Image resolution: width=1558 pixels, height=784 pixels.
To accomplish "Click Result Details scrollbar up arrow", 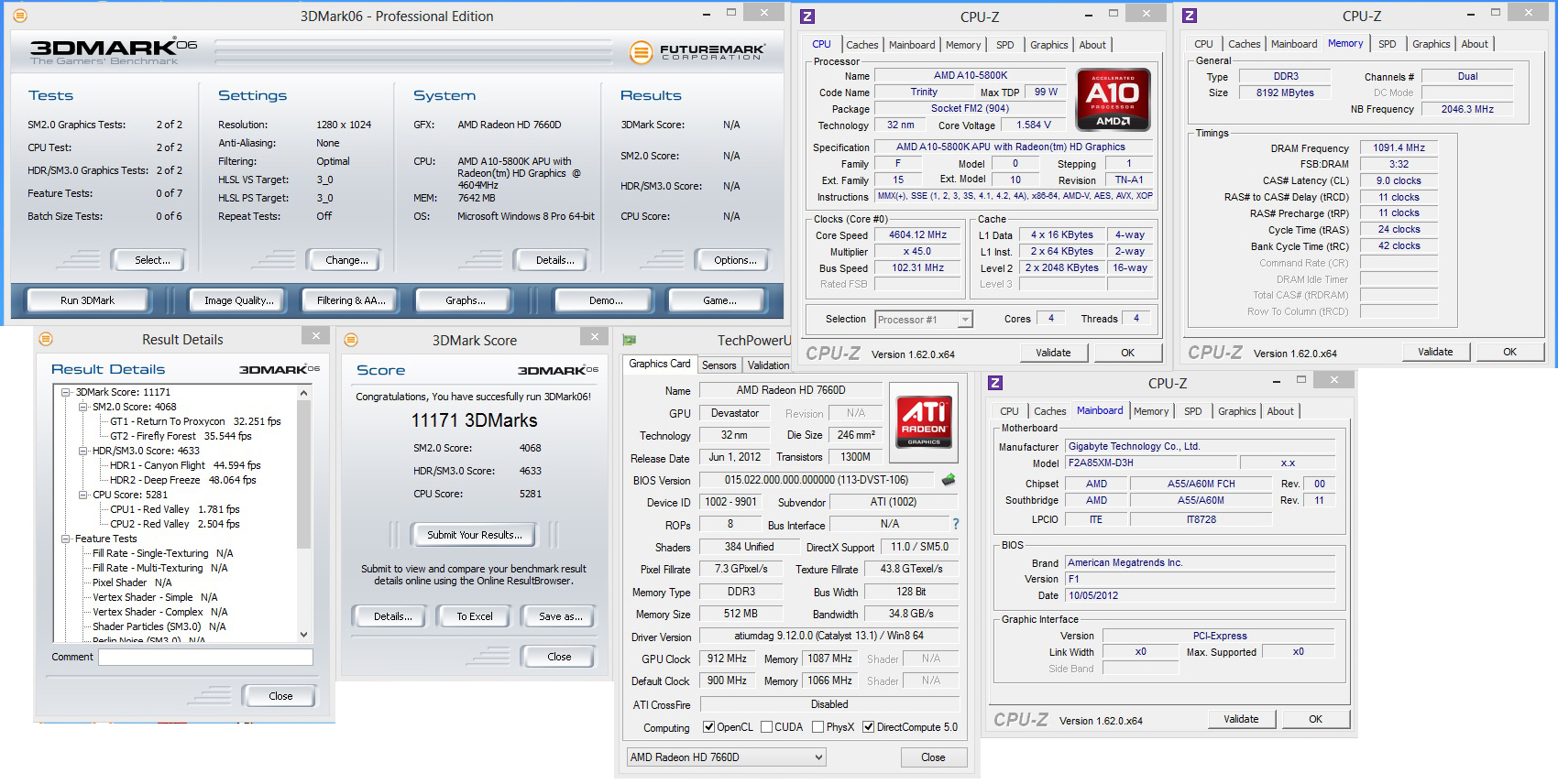I will click(x=304, y=393).
